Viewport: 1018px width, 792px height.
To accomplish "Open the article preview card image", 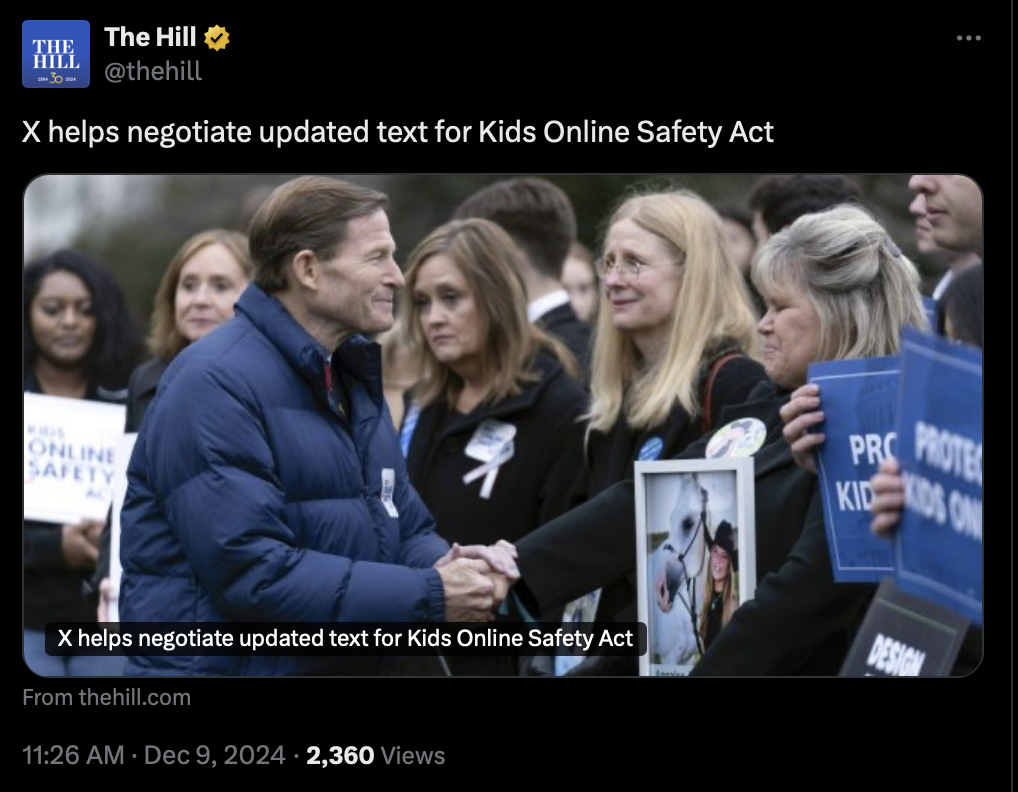I will [x=503, y=425].
